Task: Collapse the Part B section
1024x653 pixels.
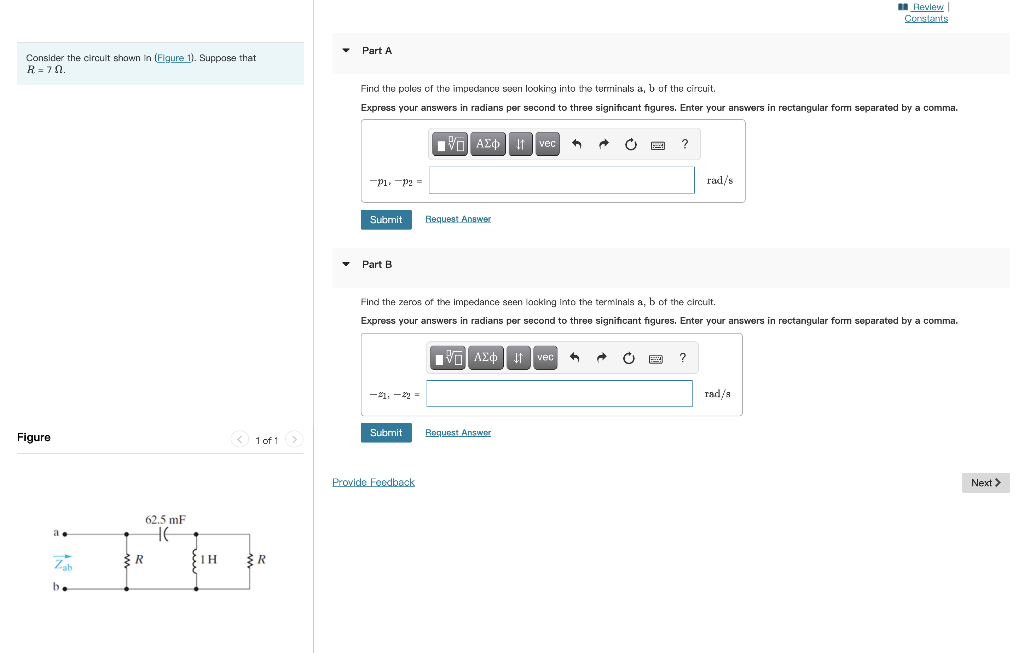Action: (x=345, y=264)
